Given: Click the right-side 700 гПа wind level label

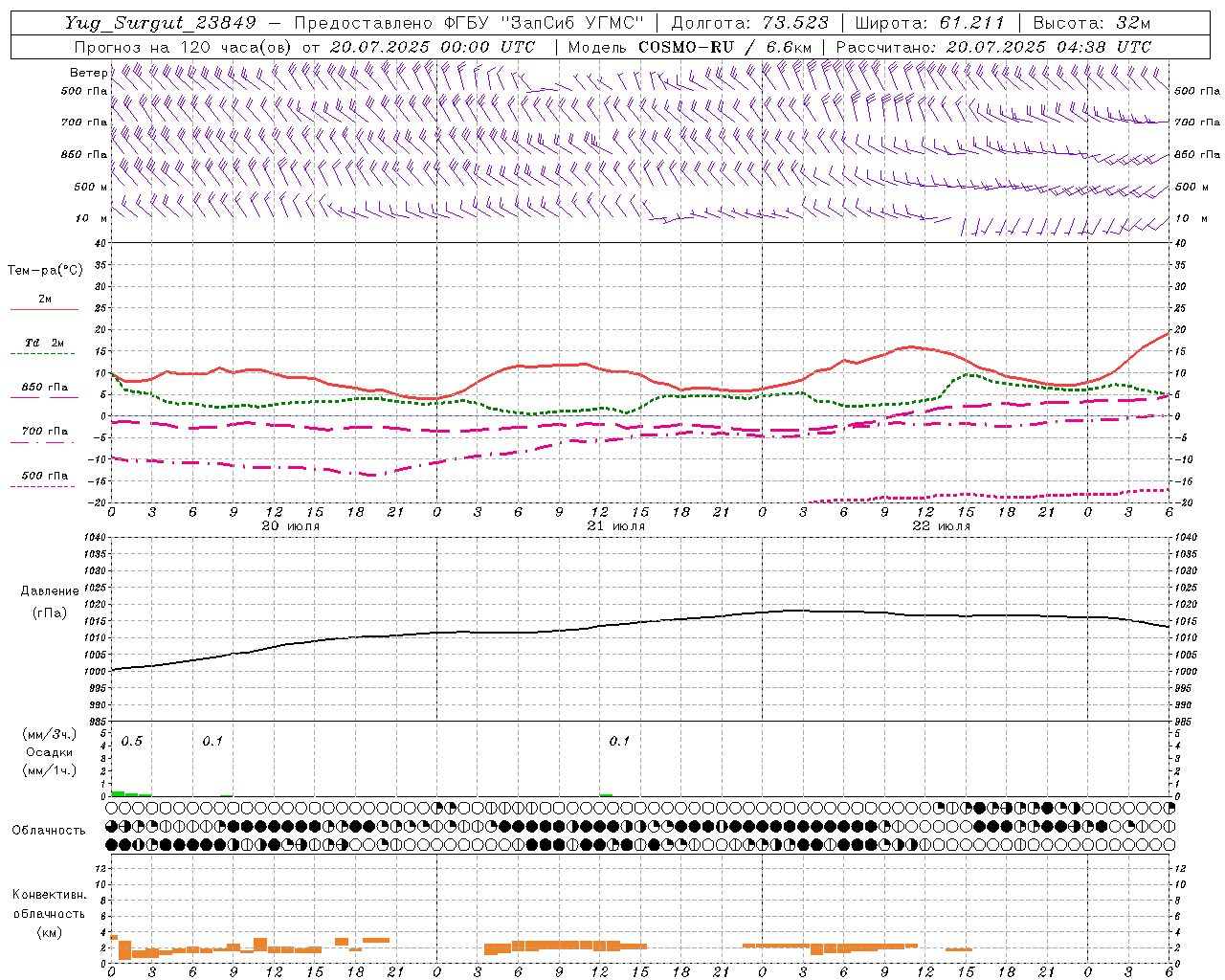Looking at the screenshot, I should pyautogui.click(x=1197, y=122).
